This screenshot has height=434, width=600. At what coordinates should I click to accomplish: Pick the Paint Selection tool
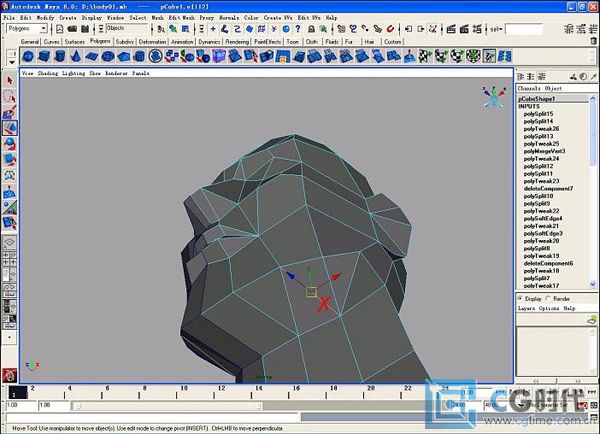point(10,112)
